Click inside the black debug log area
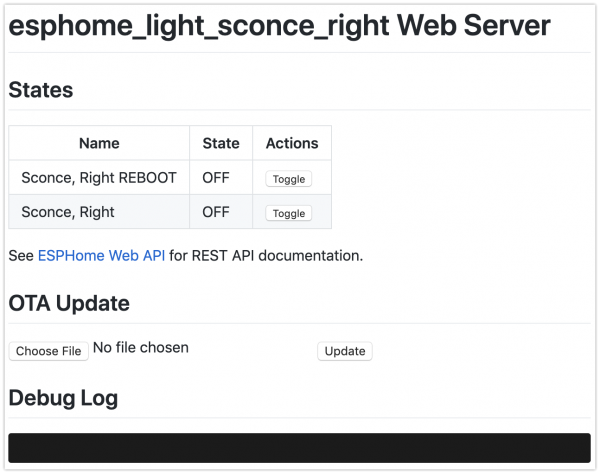The height and width of the screenshot is (474, 600). 299,447
